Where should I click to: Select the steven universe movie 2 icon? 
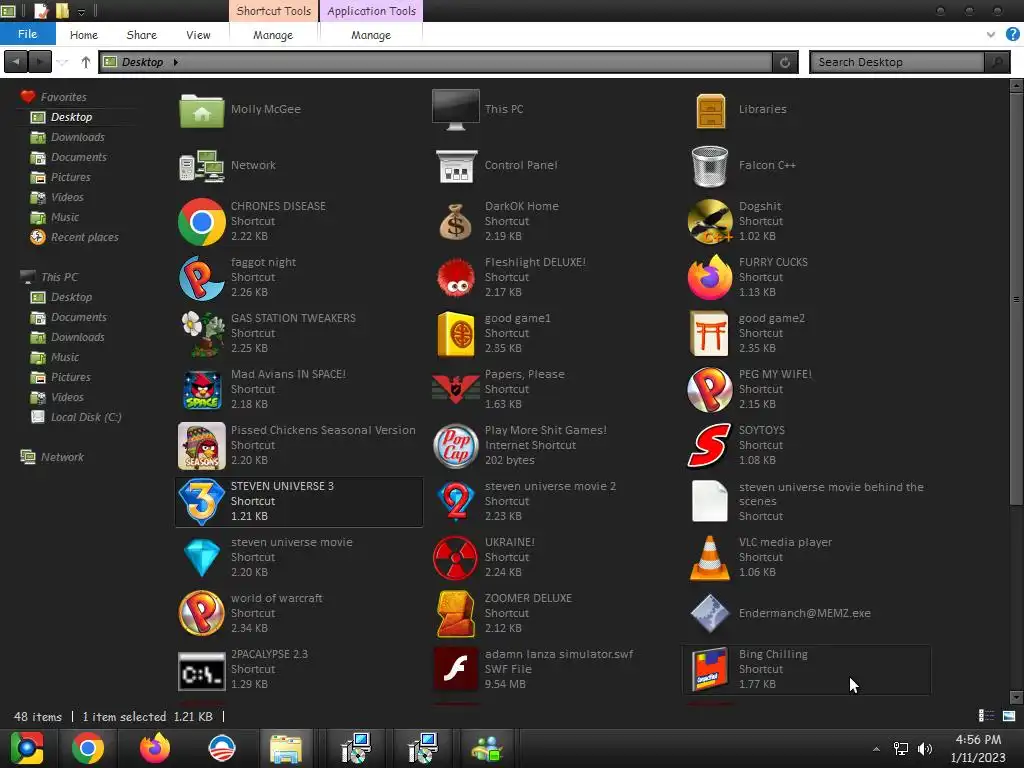coord(456,502)
